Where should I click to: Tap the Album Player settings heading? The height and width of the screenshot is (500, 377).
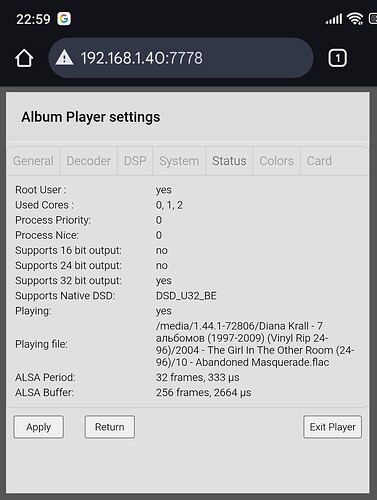click(x=91, y=117)
